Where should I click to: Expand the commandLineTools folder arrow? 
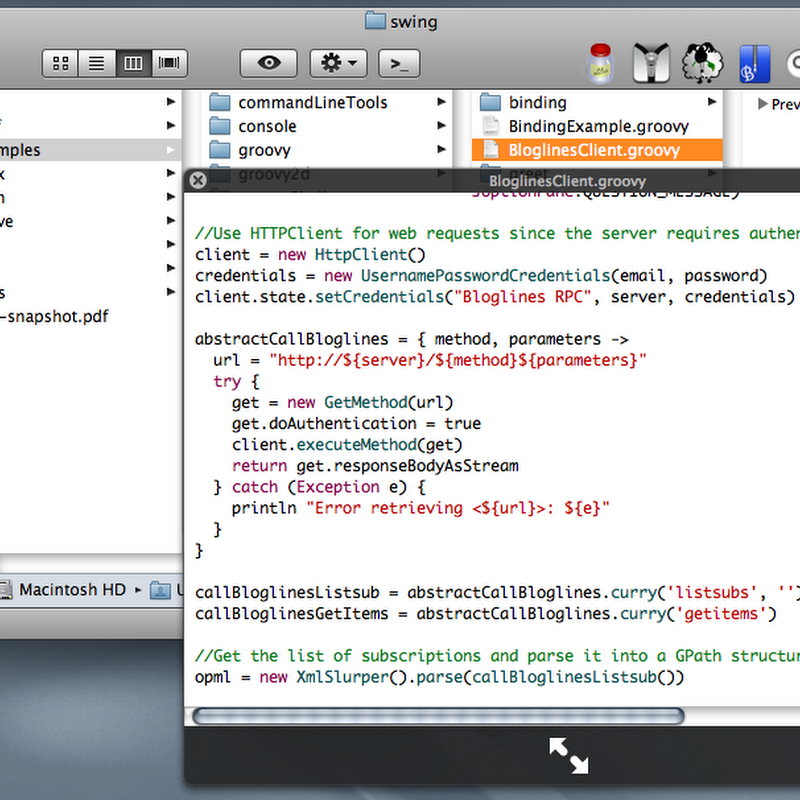tap(441, 102)
